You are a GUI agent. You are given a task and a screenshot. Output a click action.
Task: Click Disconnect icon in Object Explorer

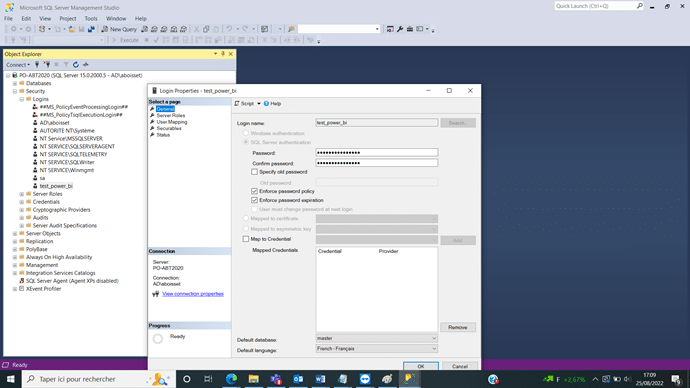pyautogui.click(x=47, y=65)
